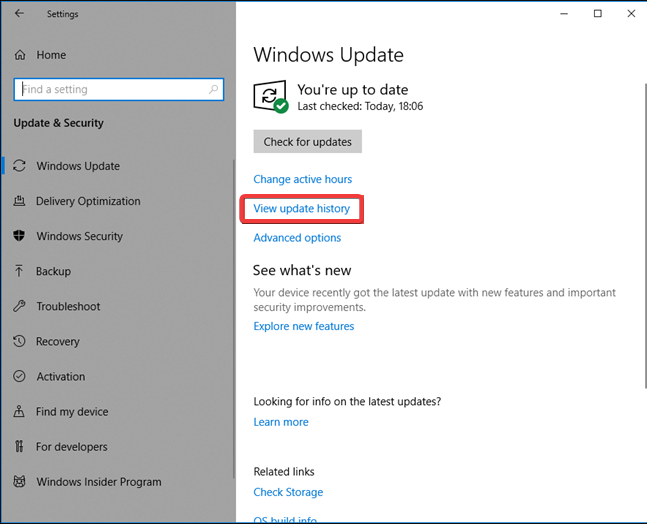The image size is (647, 524).
Task: Click the update status icon with green check
Action: pyautogui.click(x=271, y=97)
